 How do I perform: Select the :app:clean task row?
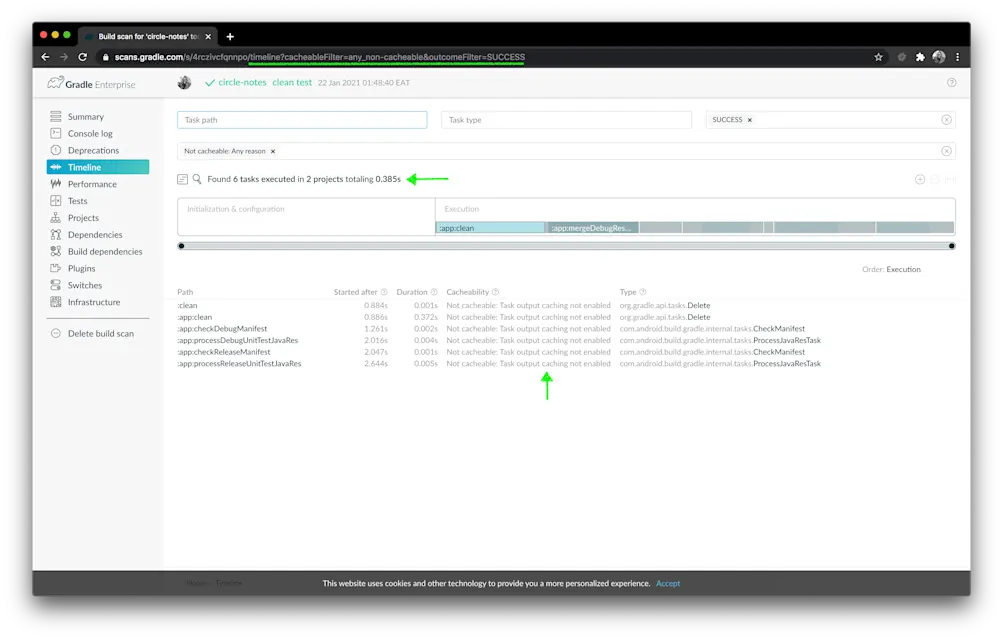coord(195,316)
